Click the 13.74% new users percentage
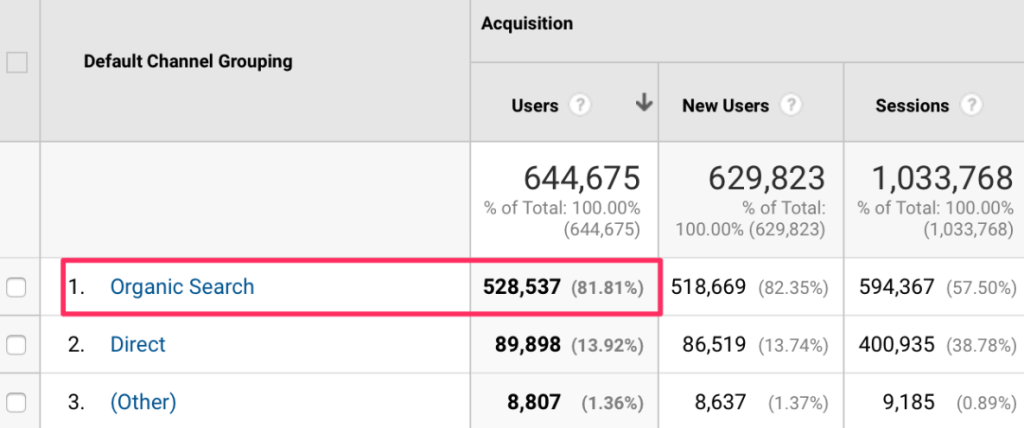The width and height of the screenshot is (1024, 428). pyautogui.click(x=793, y=345)
